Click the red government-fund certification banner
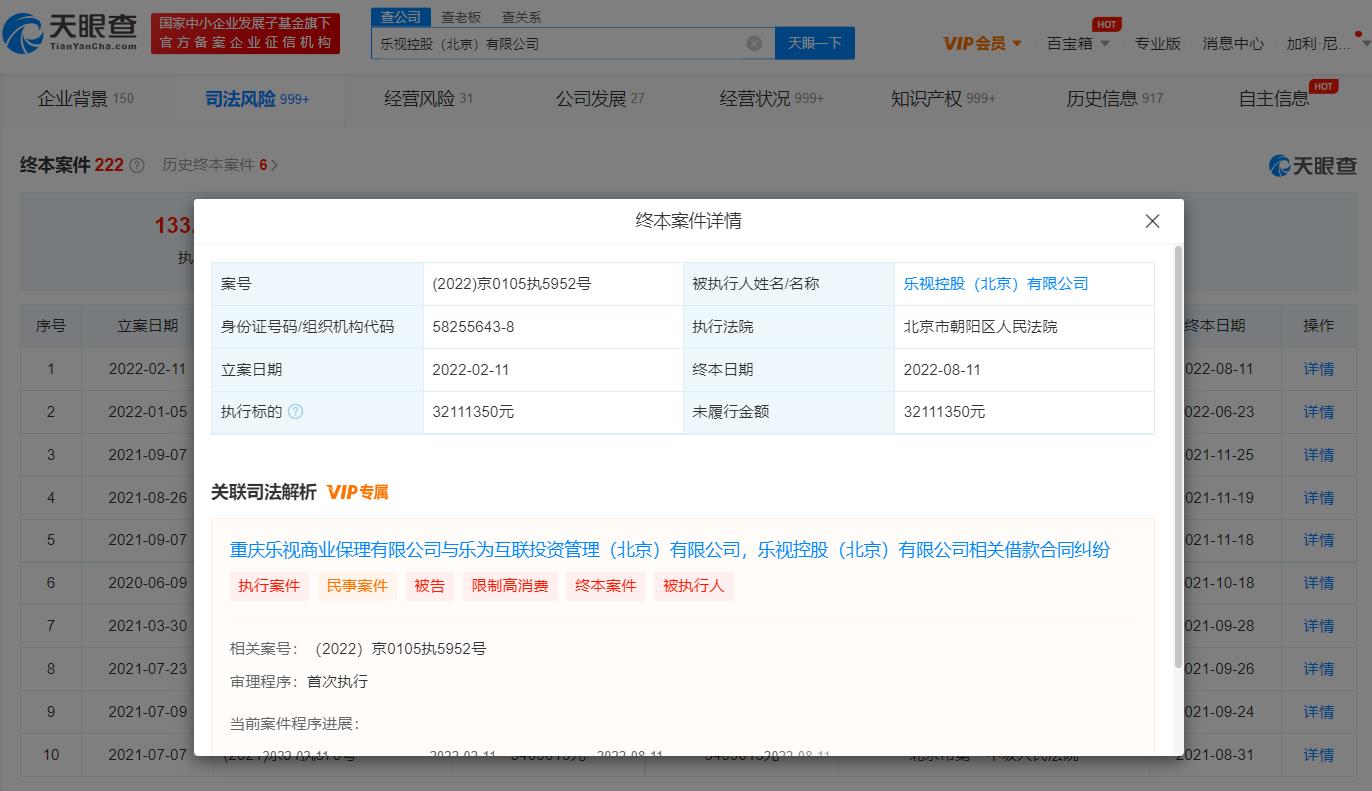Image resolution: width=1372 pixels, height=791 pixels. click(246, 34)
